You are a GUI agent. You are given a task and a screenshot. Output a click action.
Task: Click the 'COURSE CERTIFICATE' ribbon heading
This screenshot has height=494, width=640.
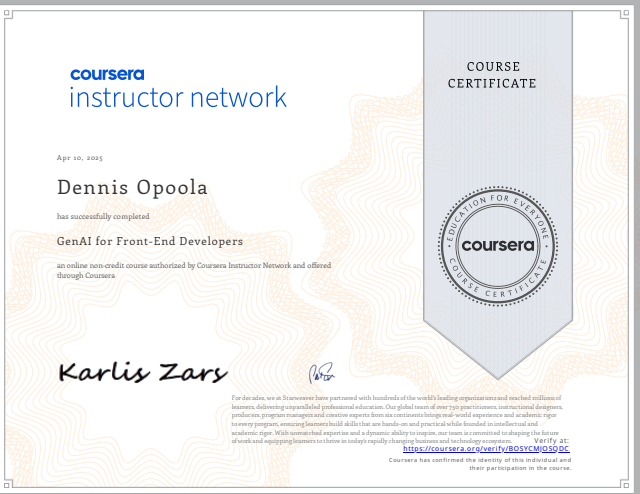coord(492,75)
